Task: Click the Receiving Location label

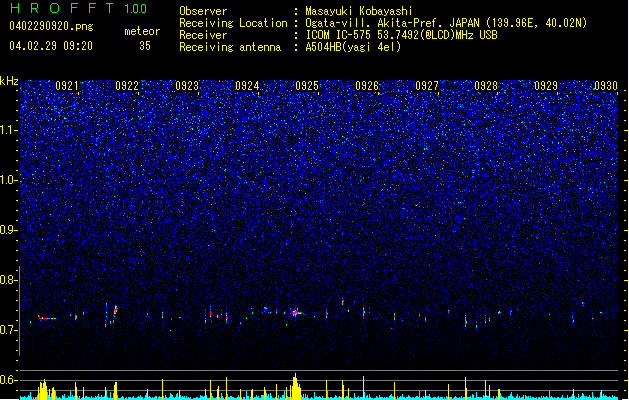Action: click(233, 23)
